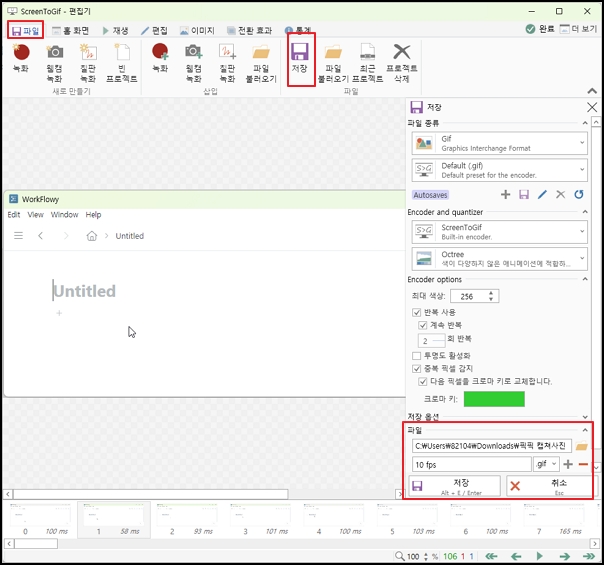Collapse Encoder and quantizer section
604x565 pixels.
585,212
